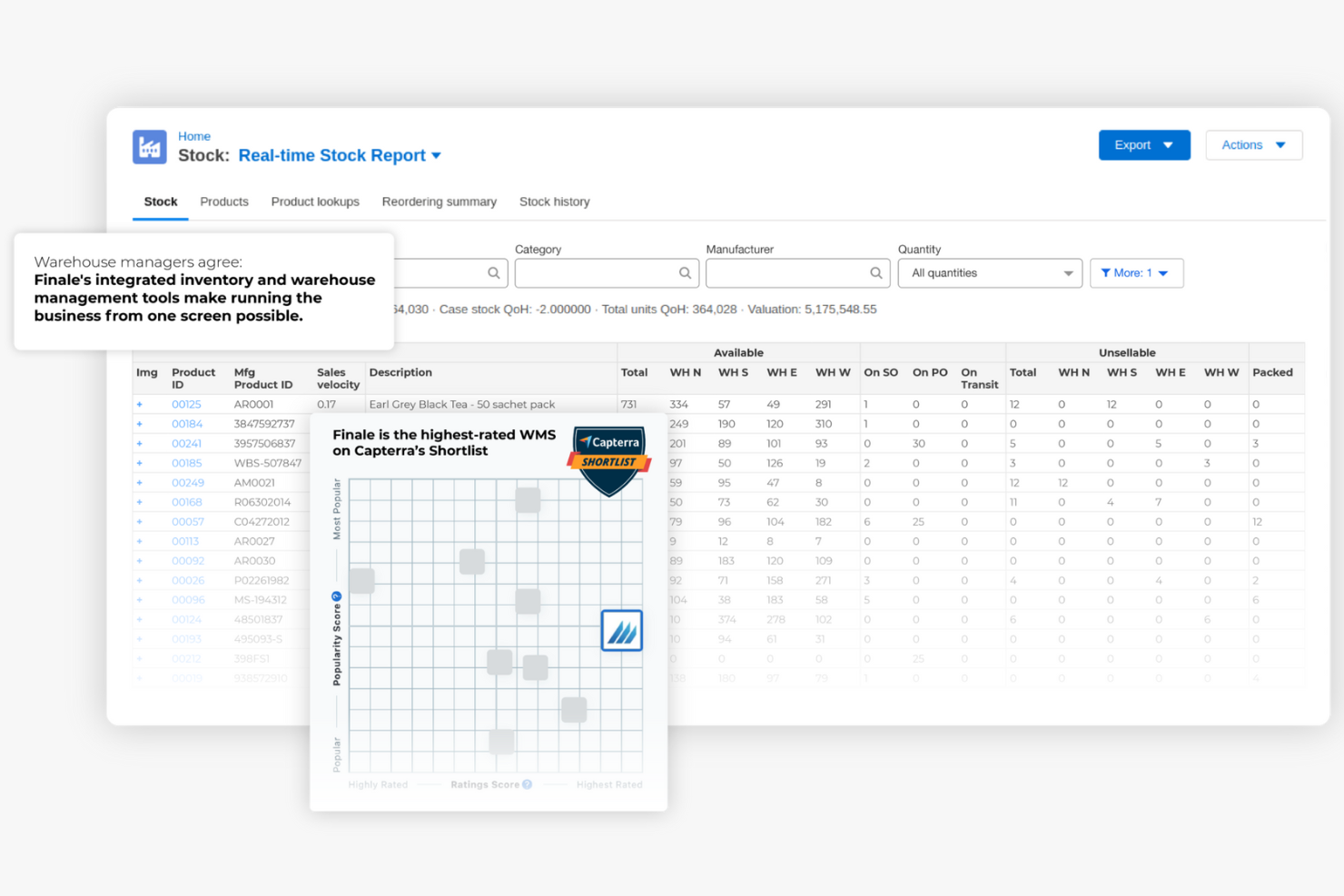Click the Capterra Shortlist badge
1344x896 pixels.
click(x=610, y=459)
